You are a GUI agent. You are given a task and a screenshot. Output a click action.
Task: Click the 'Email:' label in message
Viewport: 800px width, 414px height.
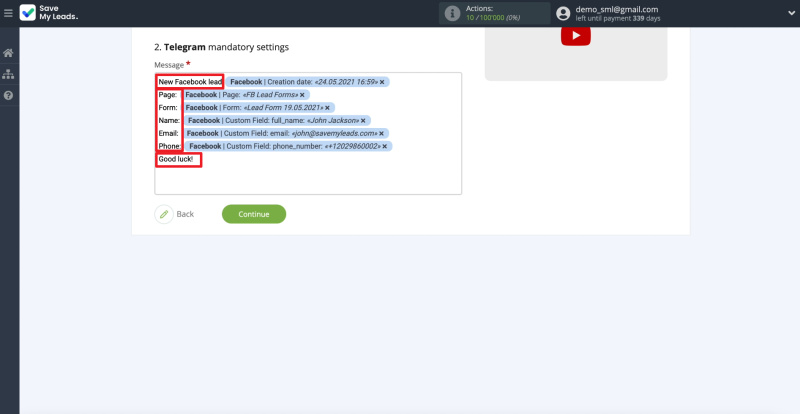(168, 134)
